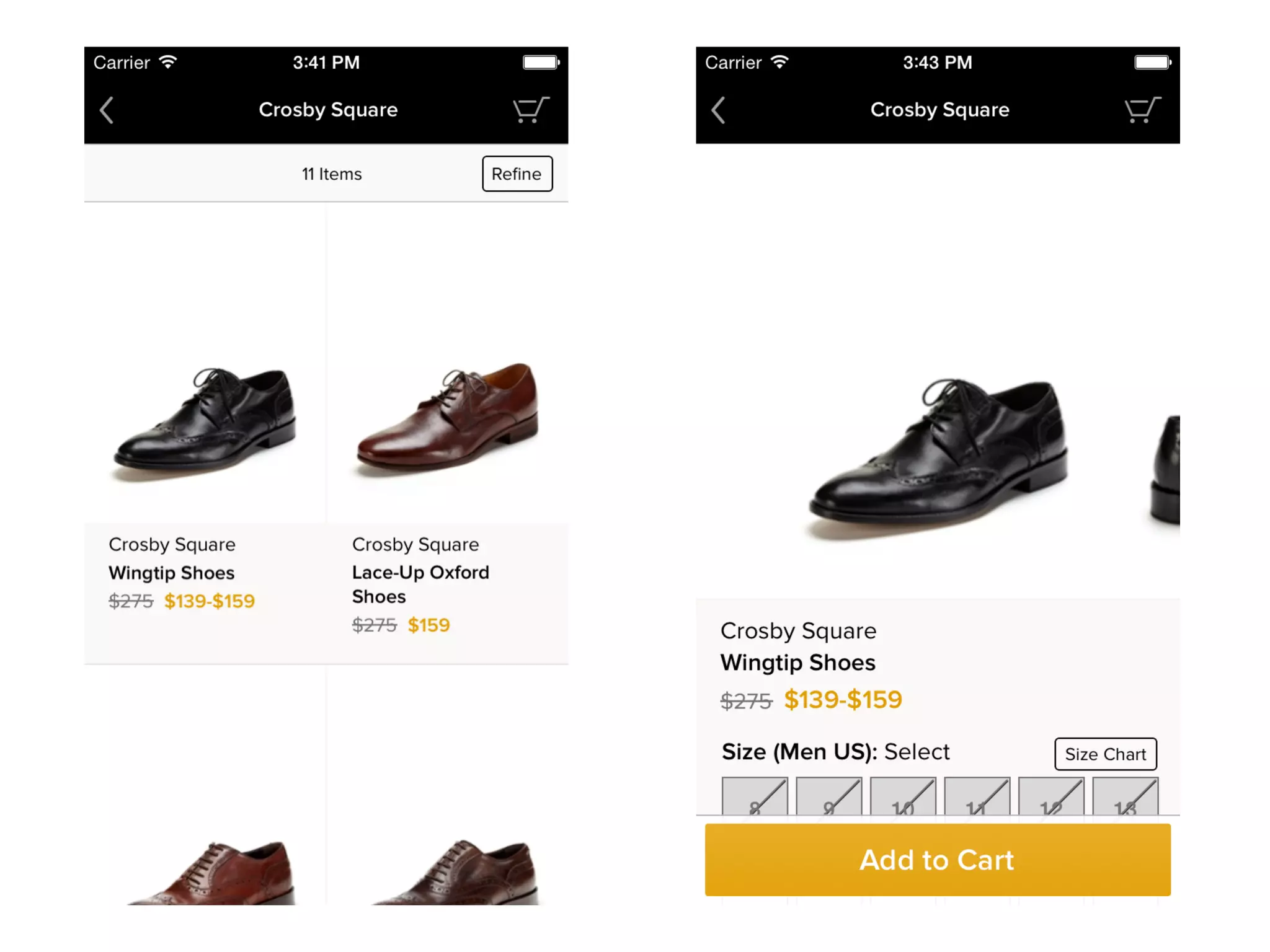Select shoe size 8
The image size is (1270, 952).
[x=755, y=797]
